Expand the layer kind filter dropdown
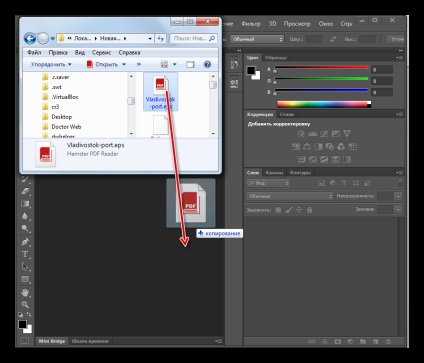 click(268, 183)
